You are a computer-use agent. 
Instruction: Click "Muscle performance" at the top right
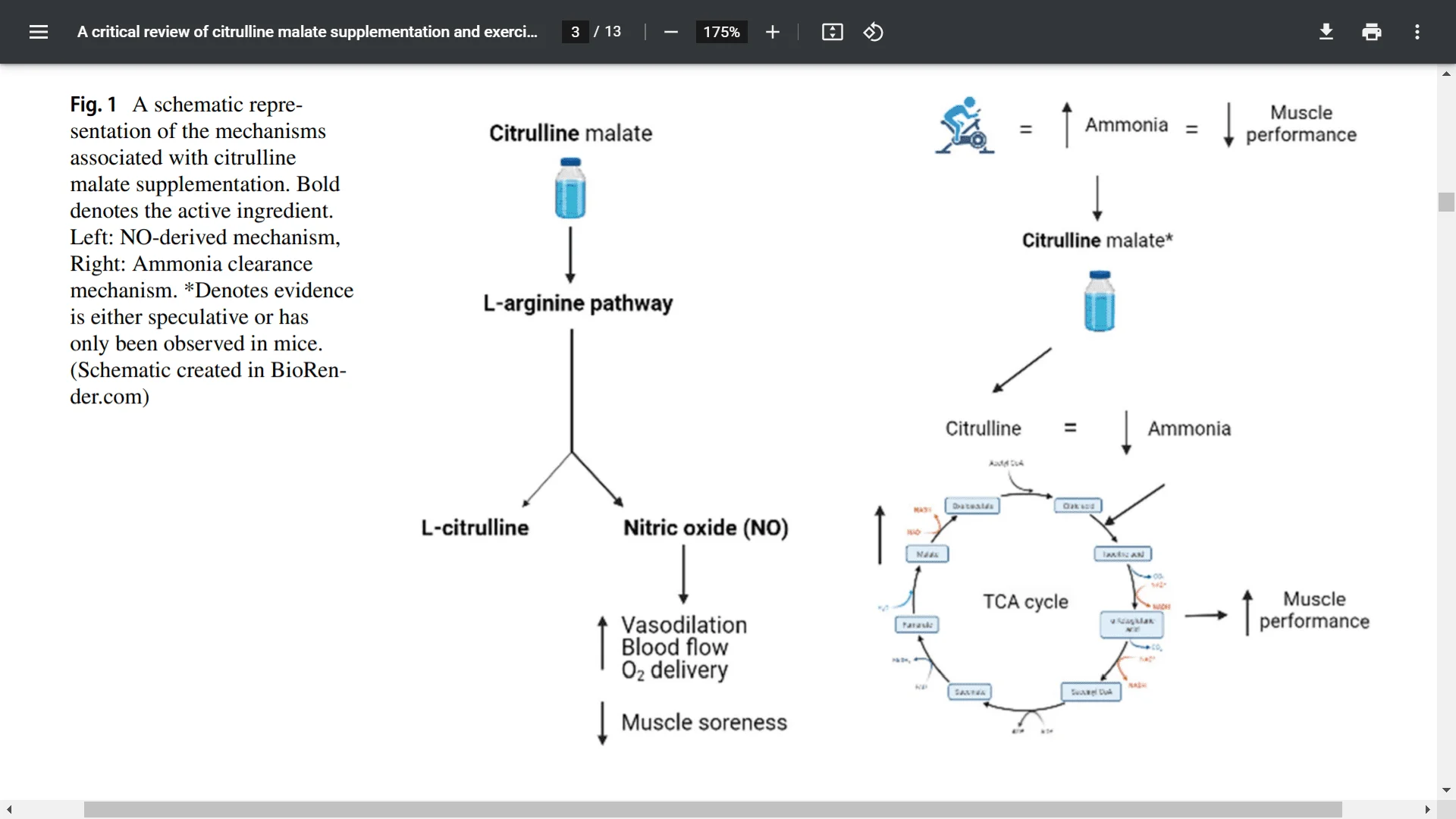click(1301, 124)
